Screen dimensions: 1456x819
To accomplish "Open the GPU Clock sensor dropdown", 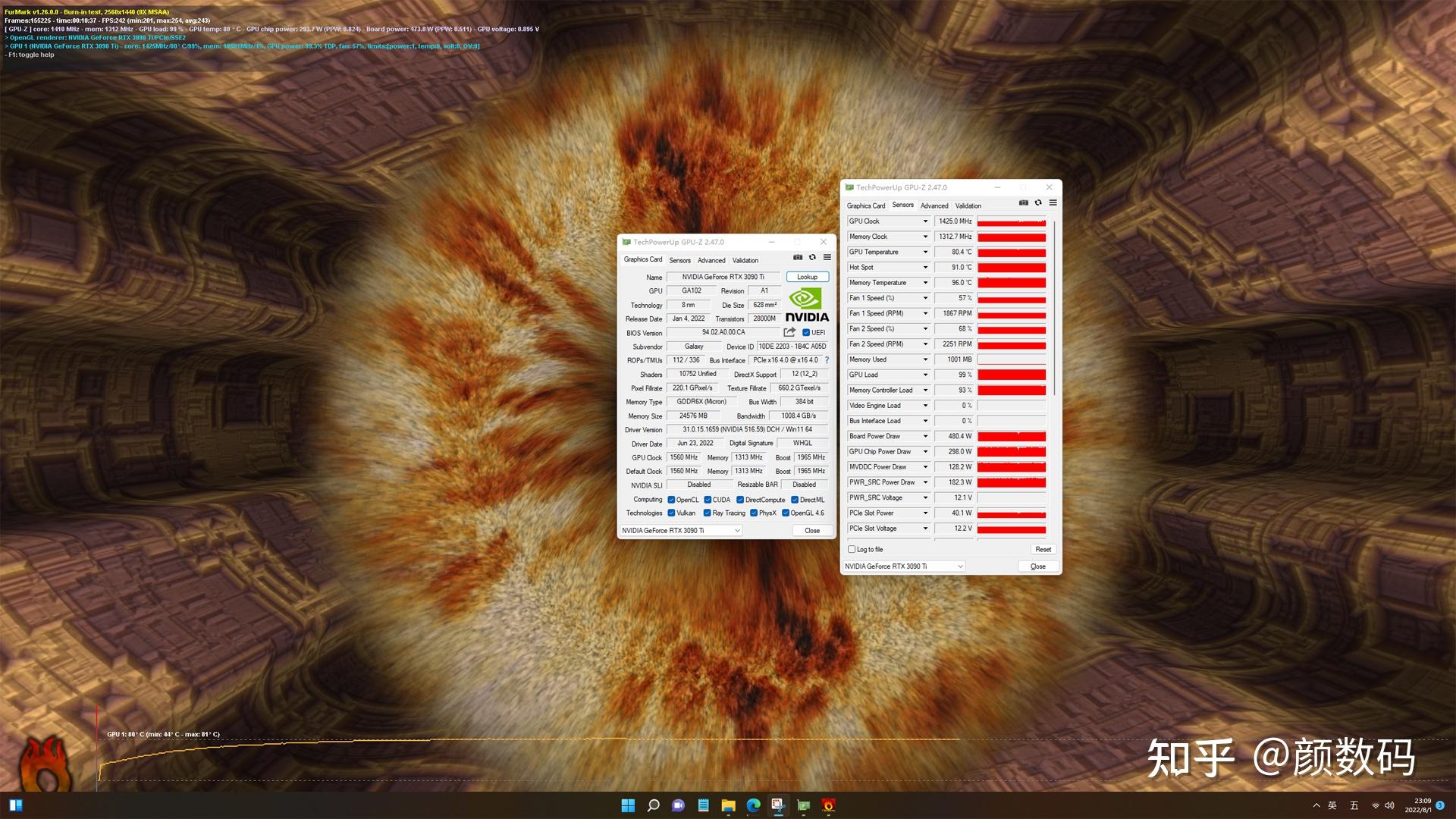I will tap(924, 221).
